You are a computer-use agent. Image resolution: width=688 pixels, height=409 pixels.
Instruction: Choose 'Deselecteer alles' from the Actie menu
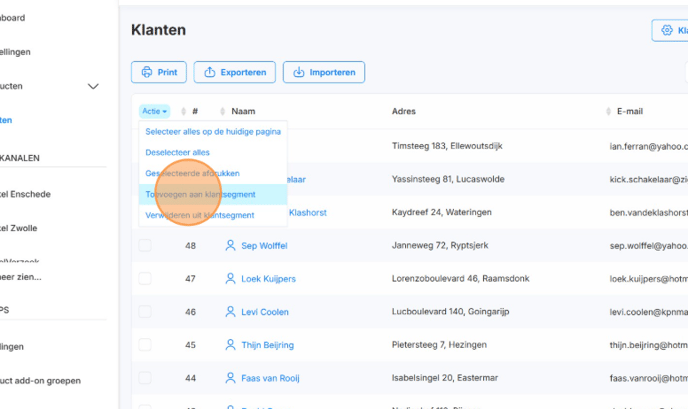point(177,152)
